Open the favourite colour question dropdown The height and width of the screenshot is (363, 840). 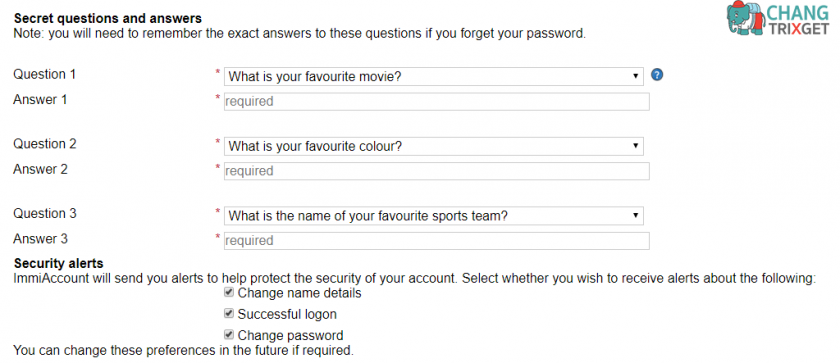tap(434, 146)
